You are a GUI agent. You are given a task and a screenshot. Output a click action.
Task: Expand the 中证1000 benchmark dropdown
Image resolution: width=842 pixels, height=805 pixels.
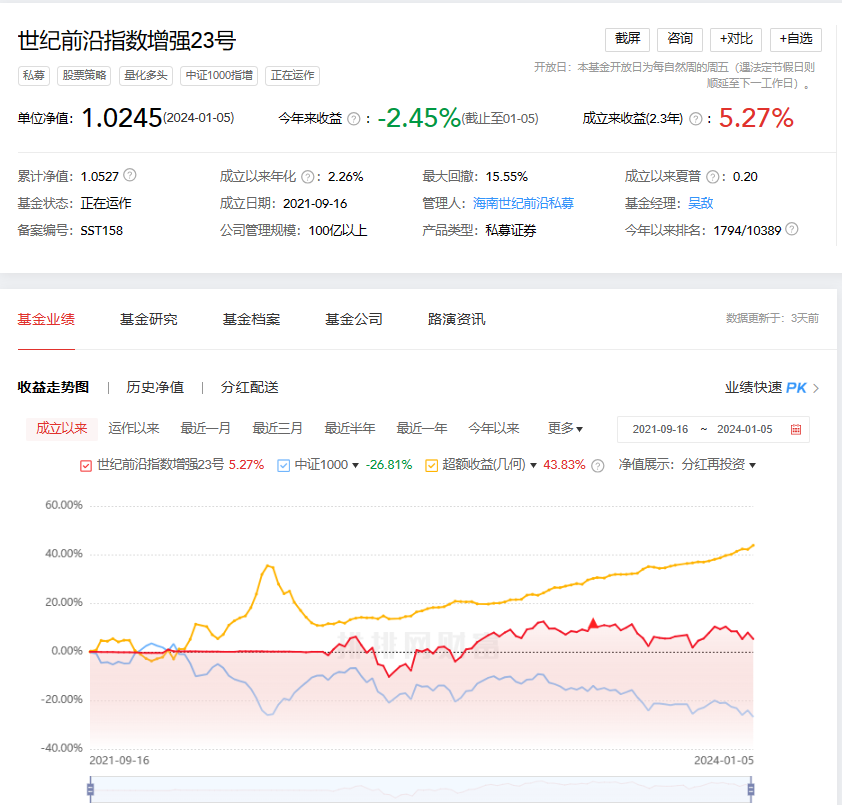pyautogui.click(x=355, y=466)
